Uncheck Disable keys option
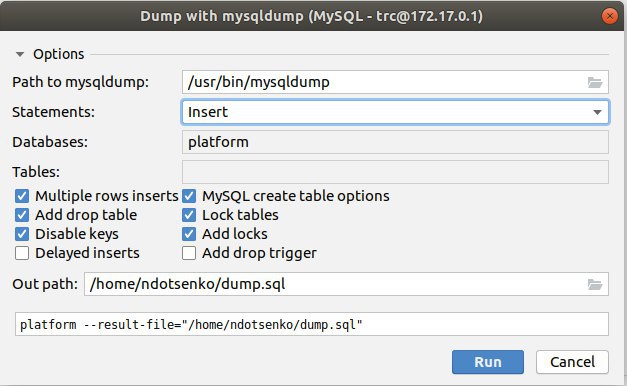 [x=22, y=234]
